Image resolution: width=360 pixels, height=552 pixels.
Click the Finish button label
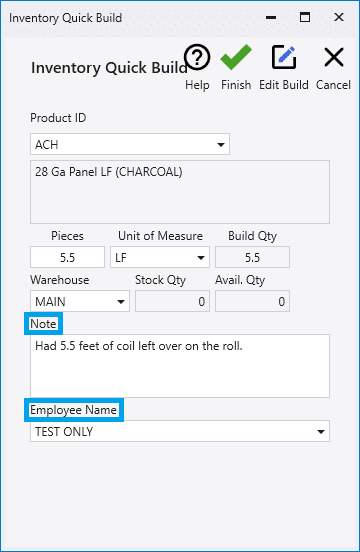pyautogui.click(x=236, y=85)
